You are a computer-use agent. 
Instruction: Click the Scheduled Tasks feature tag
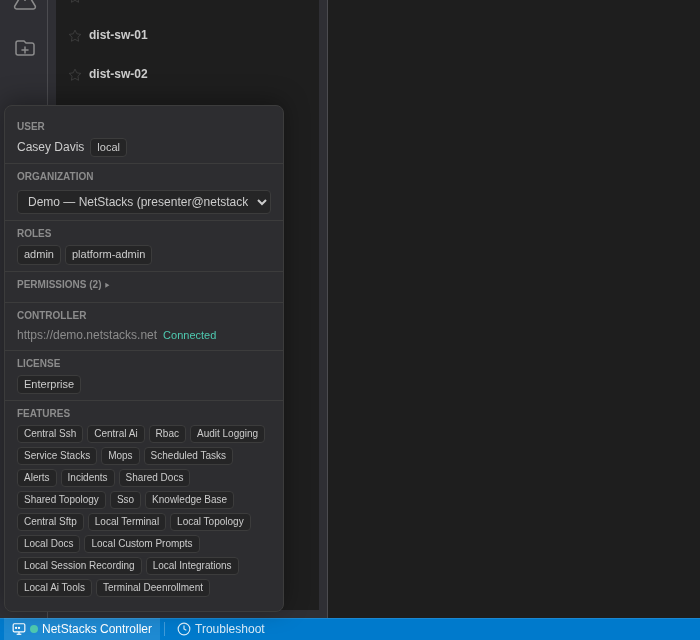pos(188,456)
